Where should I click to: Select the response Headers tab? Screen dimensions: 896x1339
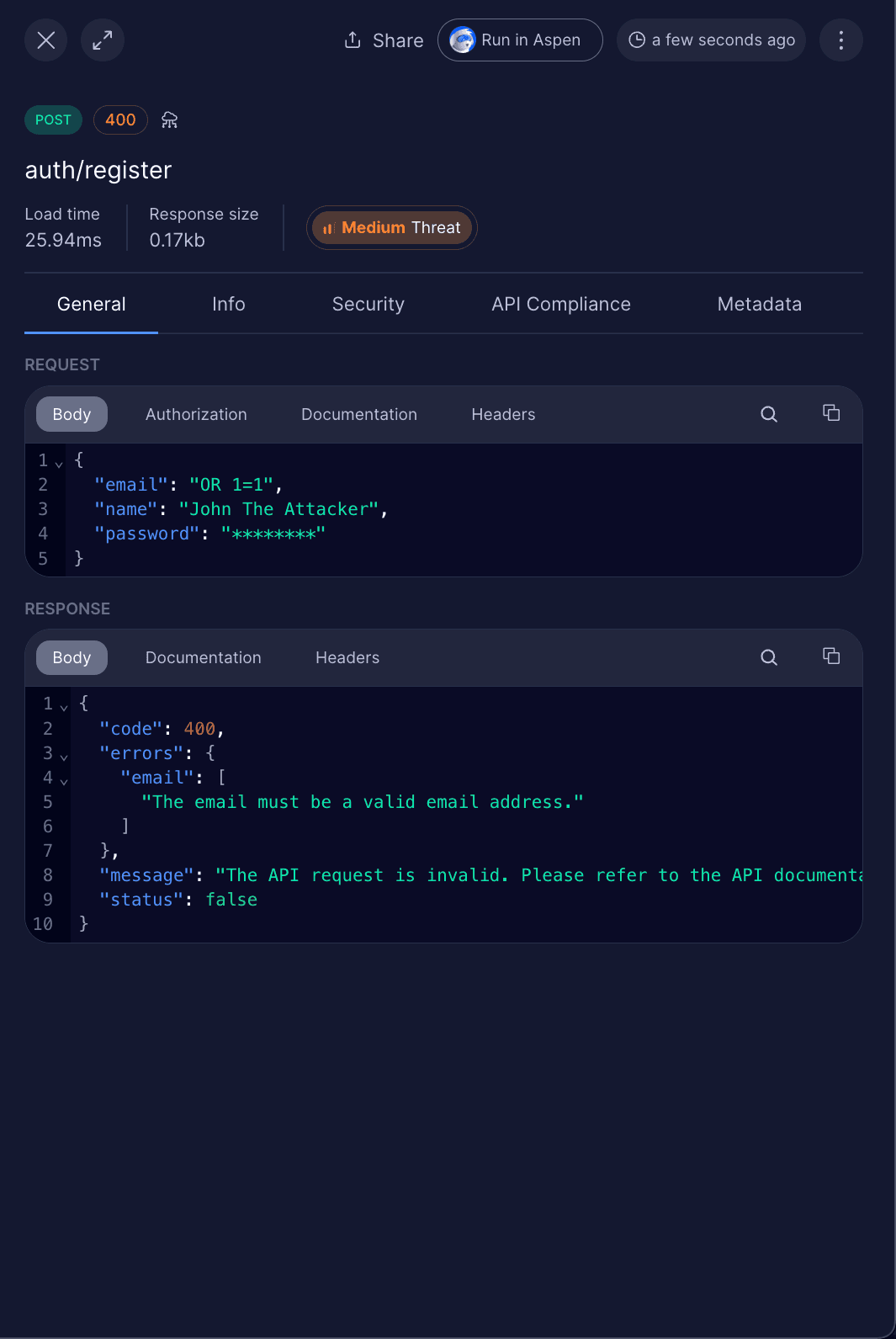click(347, 658)
